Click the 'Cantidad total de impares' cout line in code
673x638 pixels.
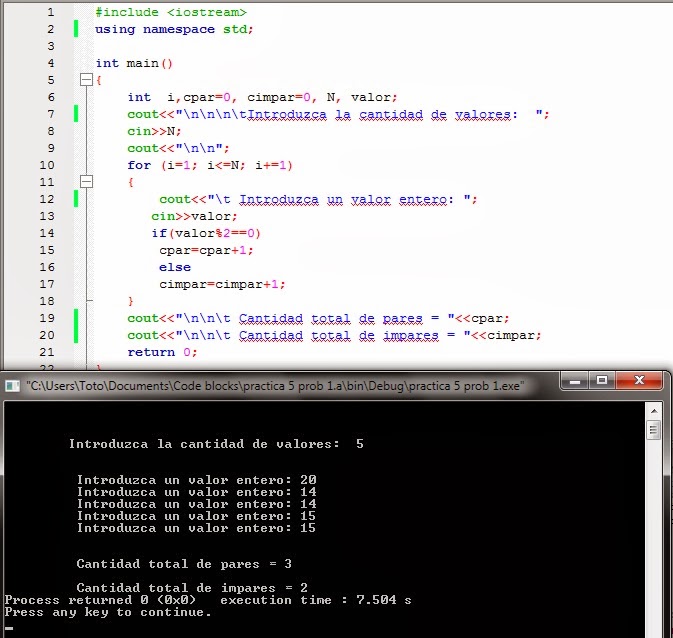(334, 335)
